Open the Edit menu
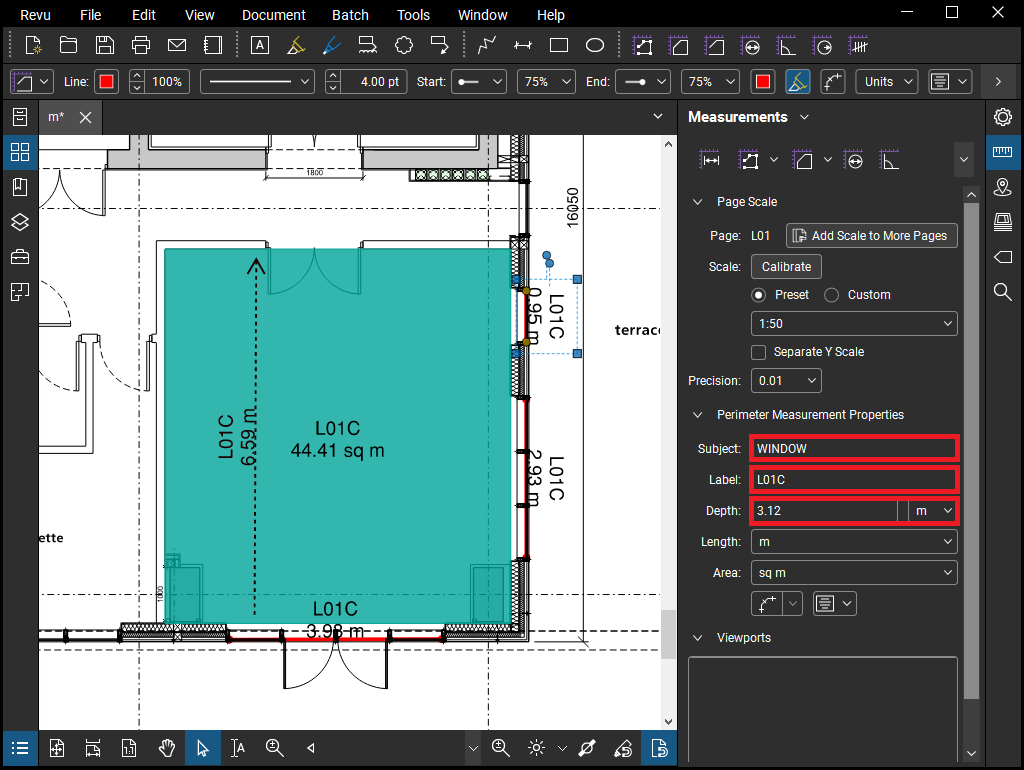The height and width of the screenshot is (770, 1024). 144,14
